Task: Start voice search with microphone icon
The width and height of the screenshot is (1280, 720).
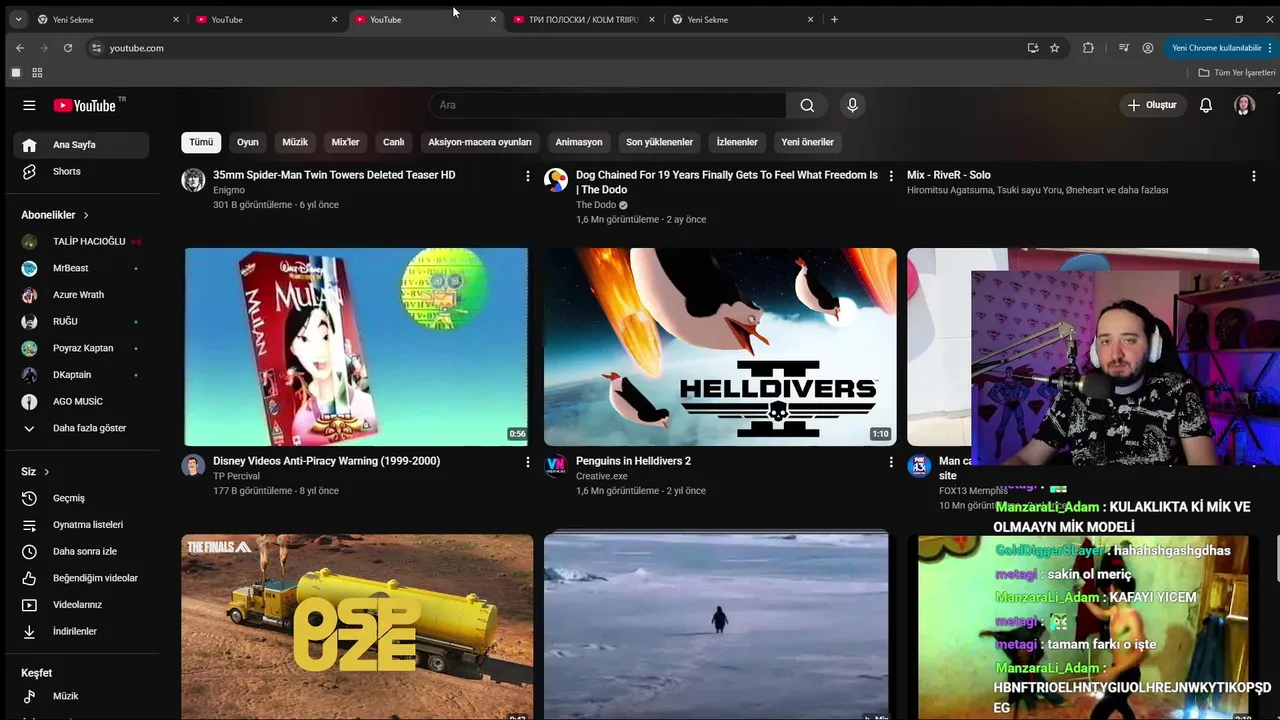Action: point(852,105)
